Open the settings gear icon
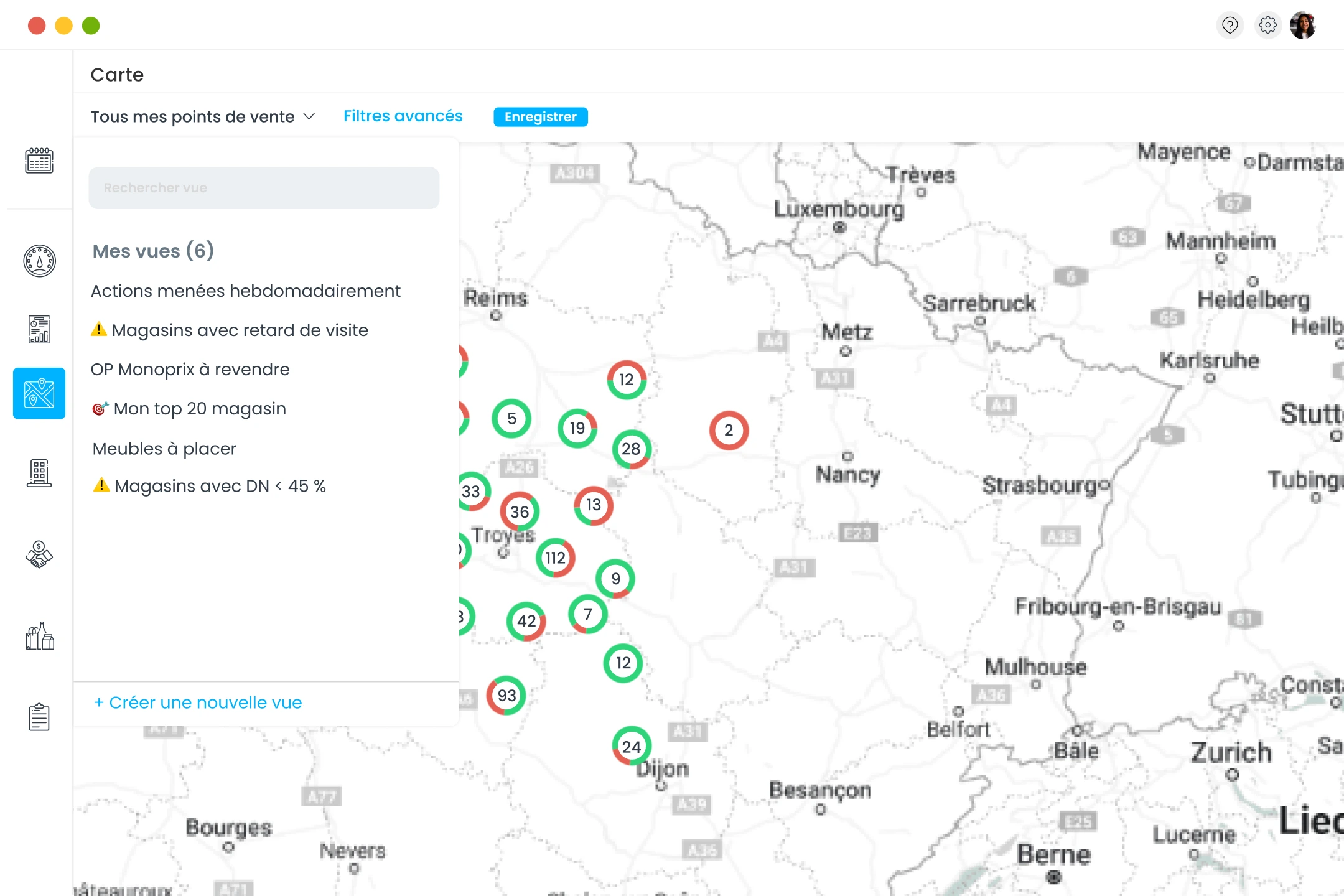Screen dimensions: 1344x896 click(1267, 26)
